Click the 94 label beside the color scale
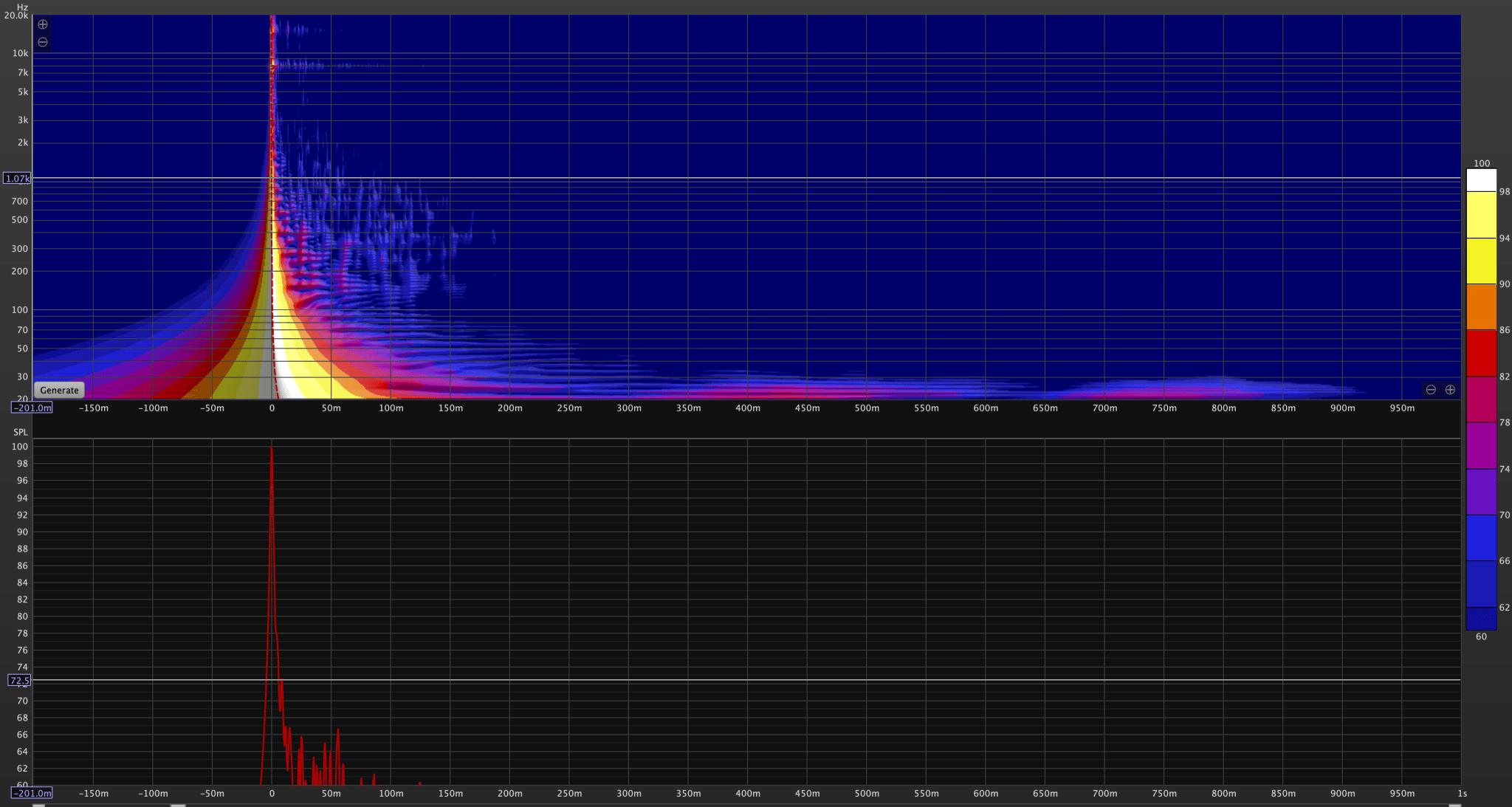Viewport: 1512px width, 807px height. coord(1505,238)
